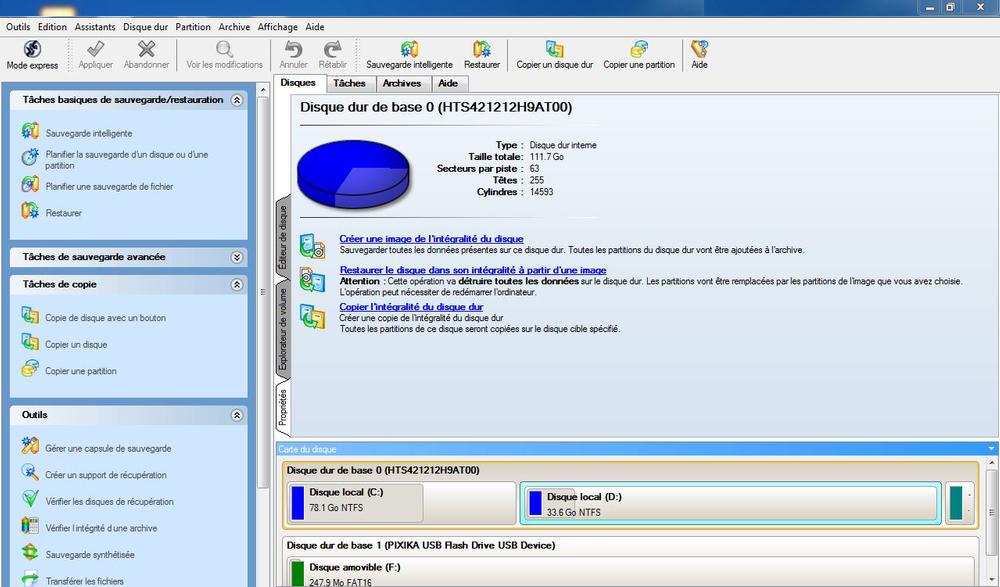Open the vertical Explorateur de volume tab

click(283, 329)
